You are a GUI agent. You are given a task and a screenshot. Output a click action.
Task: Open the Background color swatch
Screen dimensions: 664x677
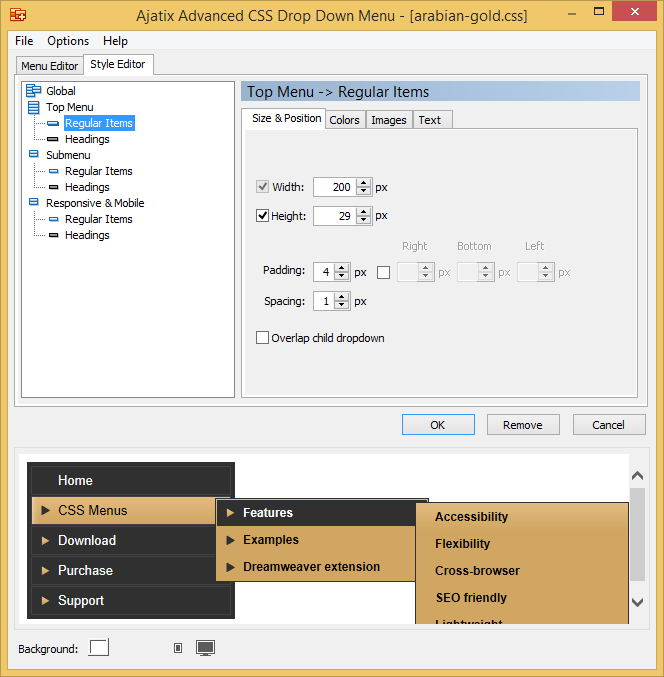(99, 648)
